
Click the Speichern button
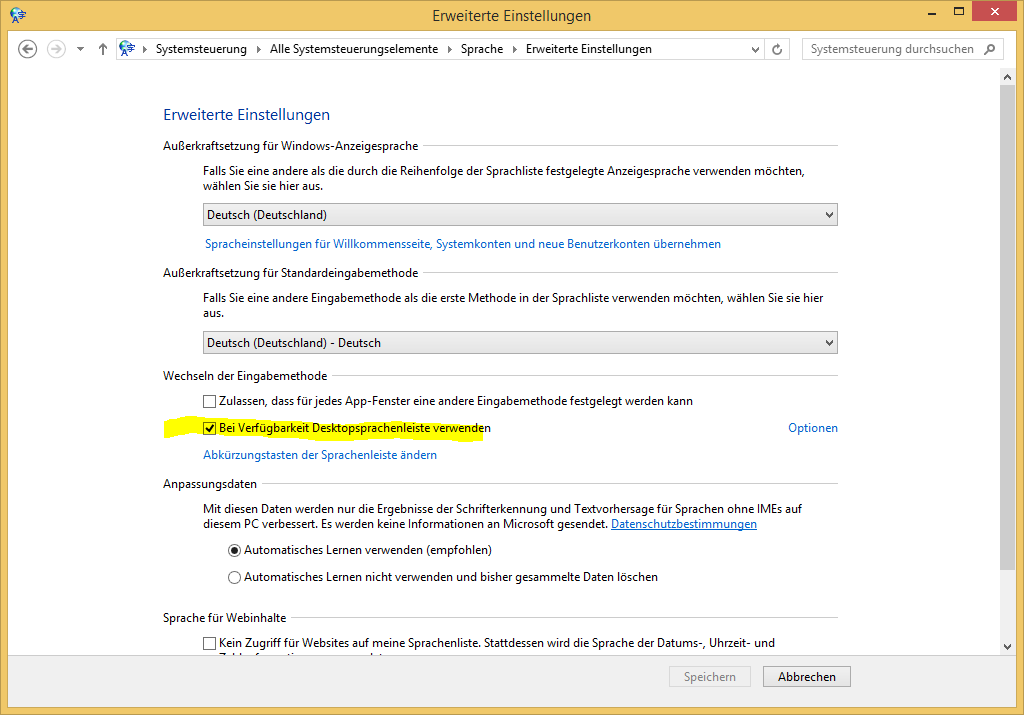(710, 676)
